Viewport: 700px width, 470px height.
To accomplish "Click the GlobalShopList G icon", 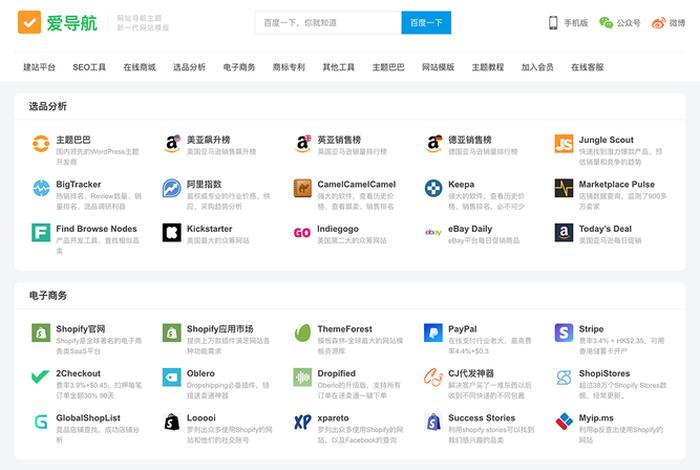I will coord(41,422).
